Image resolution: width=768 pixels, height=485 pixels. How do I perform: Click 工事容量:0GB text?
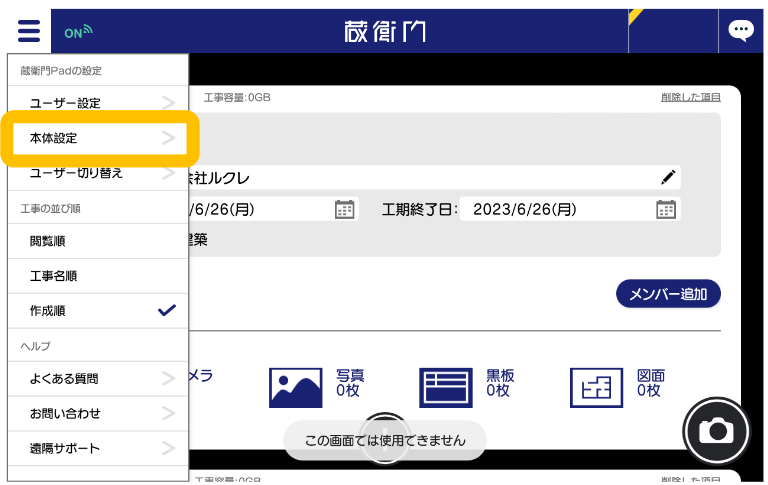[x=237, y=97]
